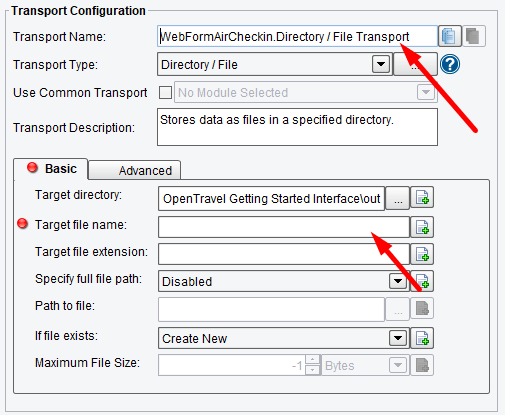
Task: Browse for Target directory with ellipsis button
Action: coord(398,199)
